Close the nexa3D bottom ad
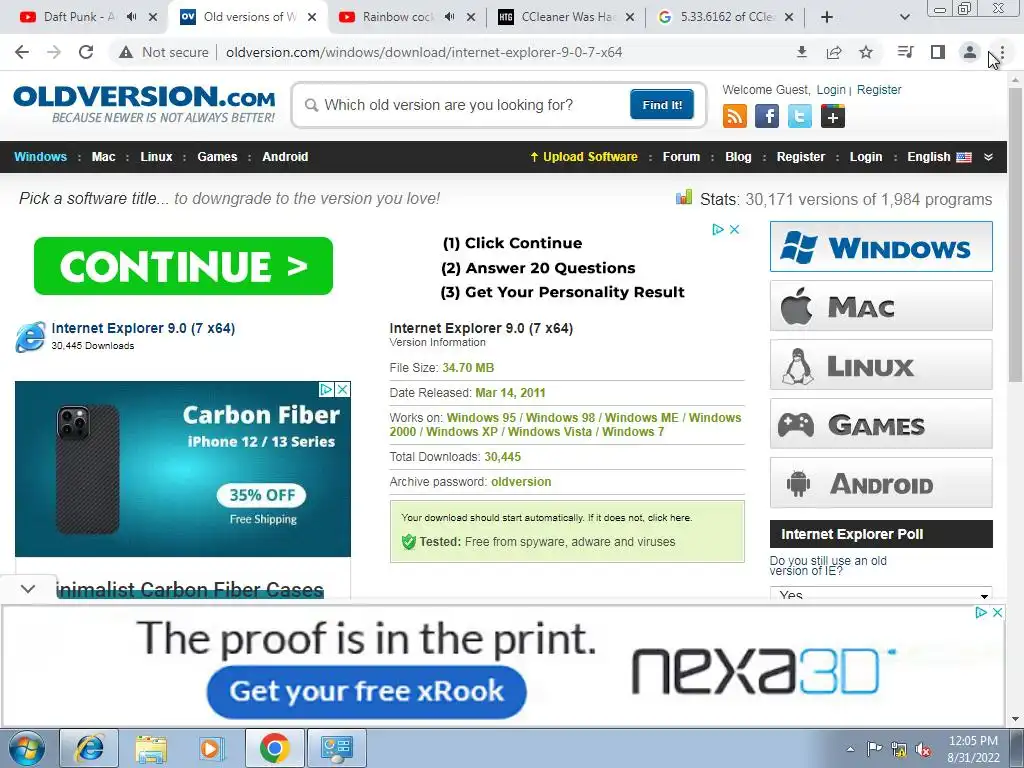 point(997,613)
